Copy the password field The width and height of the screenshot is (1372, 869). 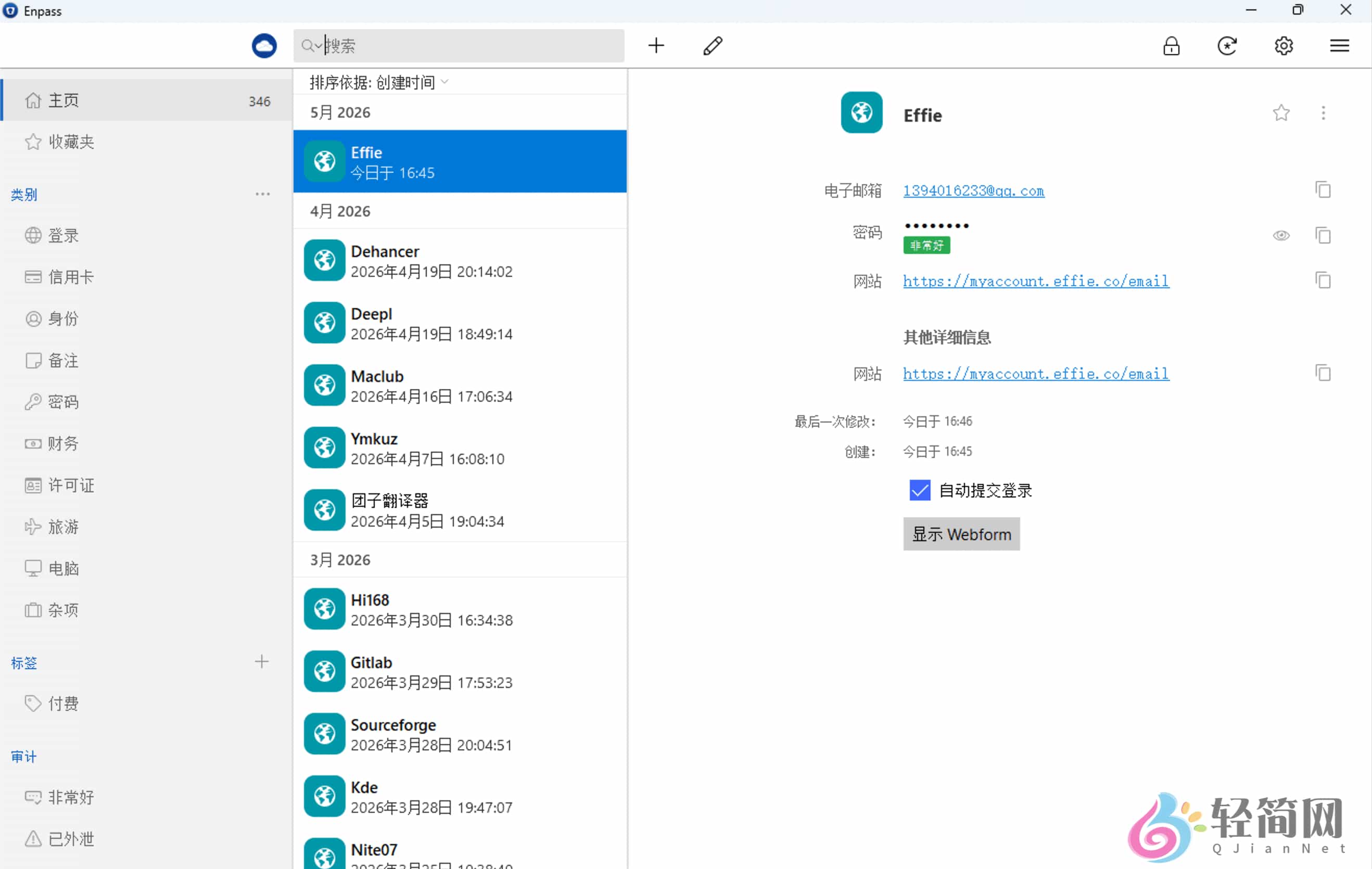click(1323, 235)
